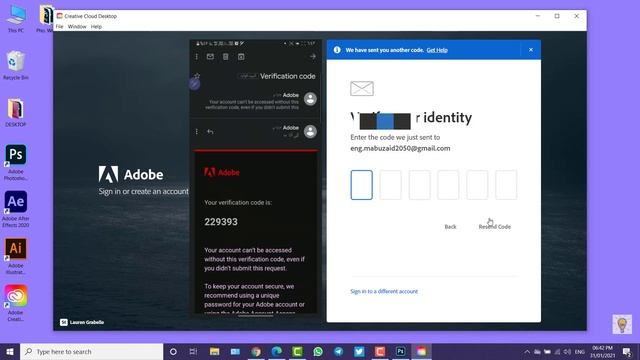Choose Sign in to a different account
This screenshot has height=360, width=640.
click(384, 291)
